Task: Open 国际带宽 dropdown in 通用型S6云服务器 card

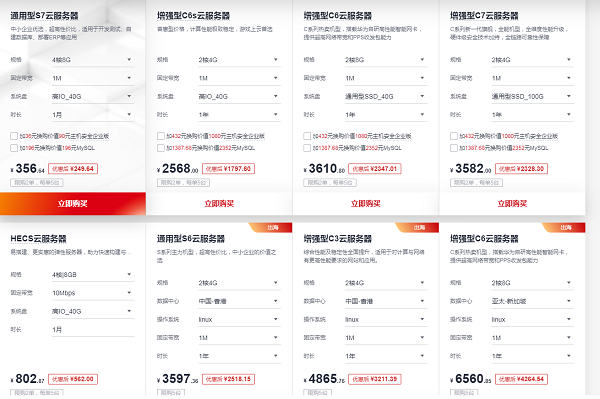Action: pyautogui.click(x=239, y=338)
